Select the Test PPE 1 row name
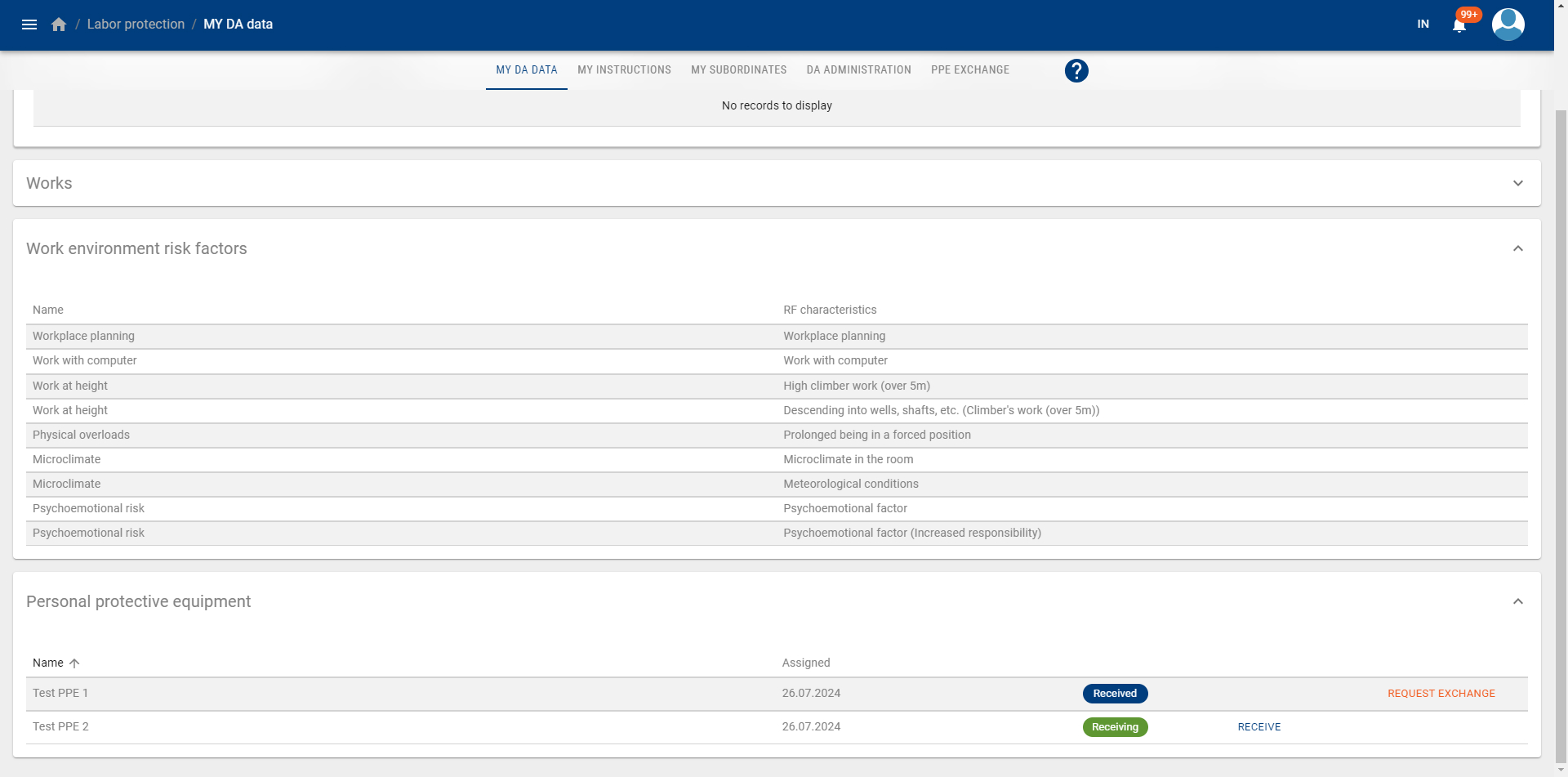Screen dimensions: 1568x777 pos(60,694)
